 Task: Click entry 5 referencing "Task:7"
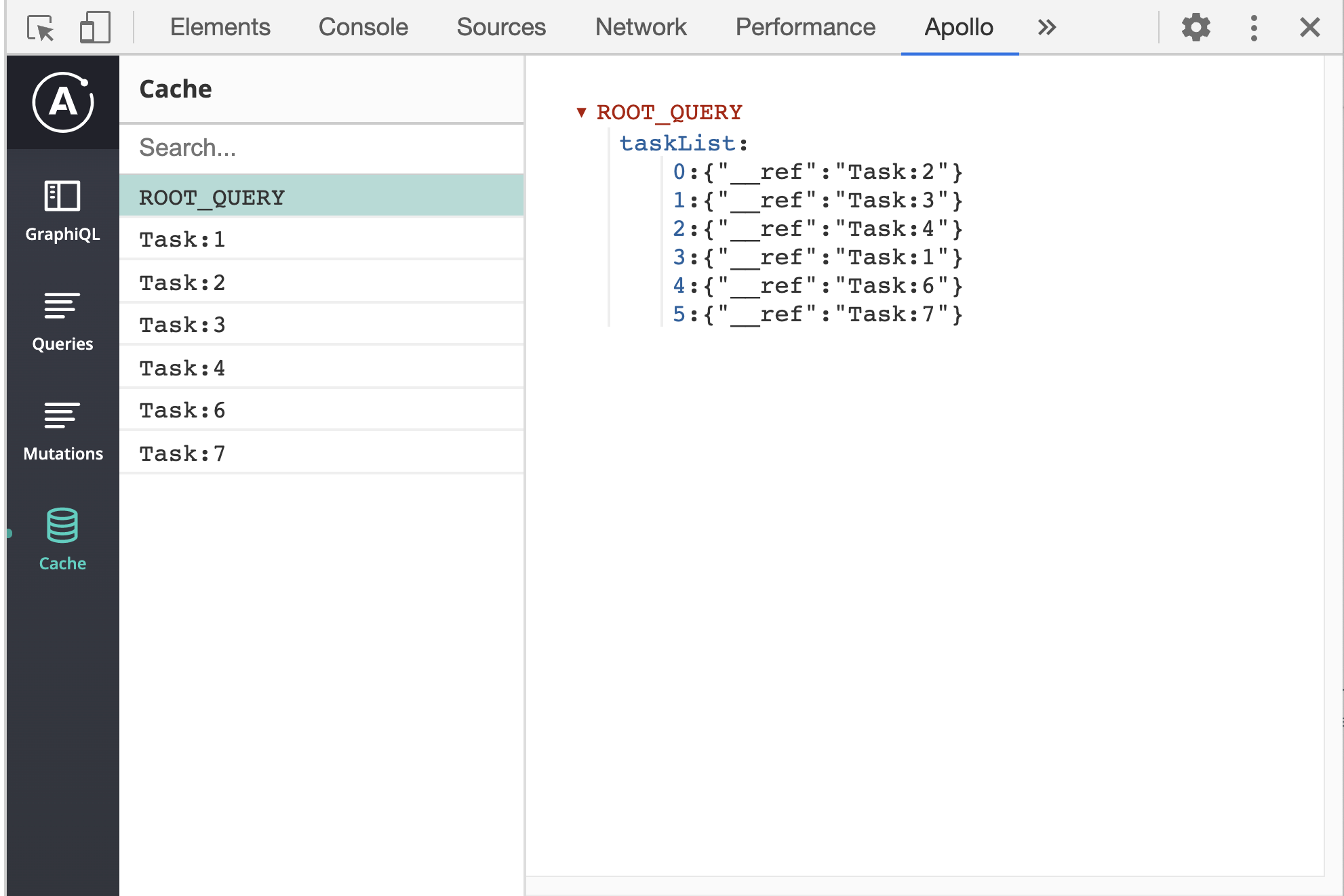click(817, 314)
